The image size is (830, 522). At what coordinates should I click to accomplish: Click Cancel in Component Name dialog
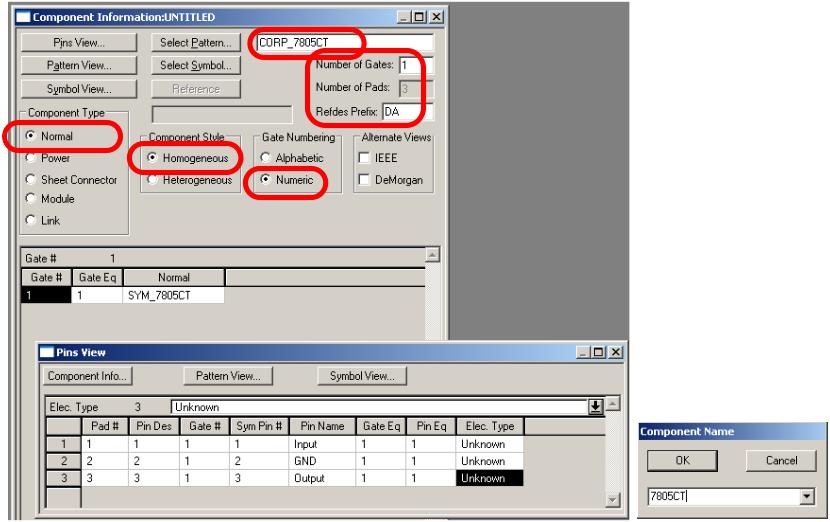pyautogui.click(x=781, y=461)
